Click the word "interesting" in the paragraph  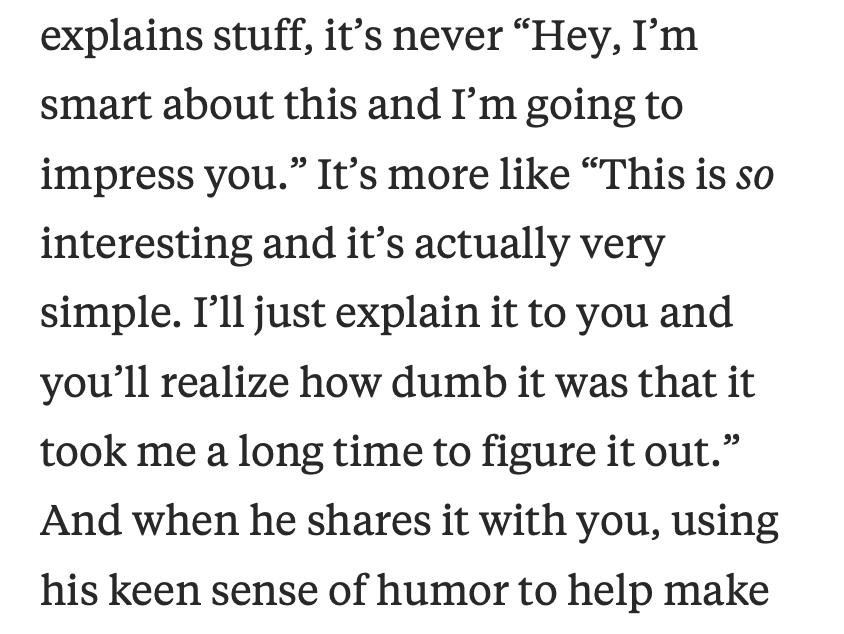pos(146,246)
